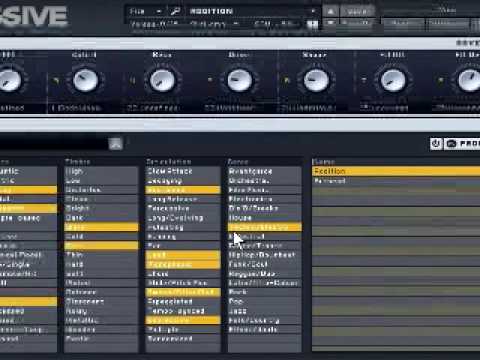Toggle the Dark timbre attribute
The height and width of the screenshot is (360, 480).
click(101, 218)
